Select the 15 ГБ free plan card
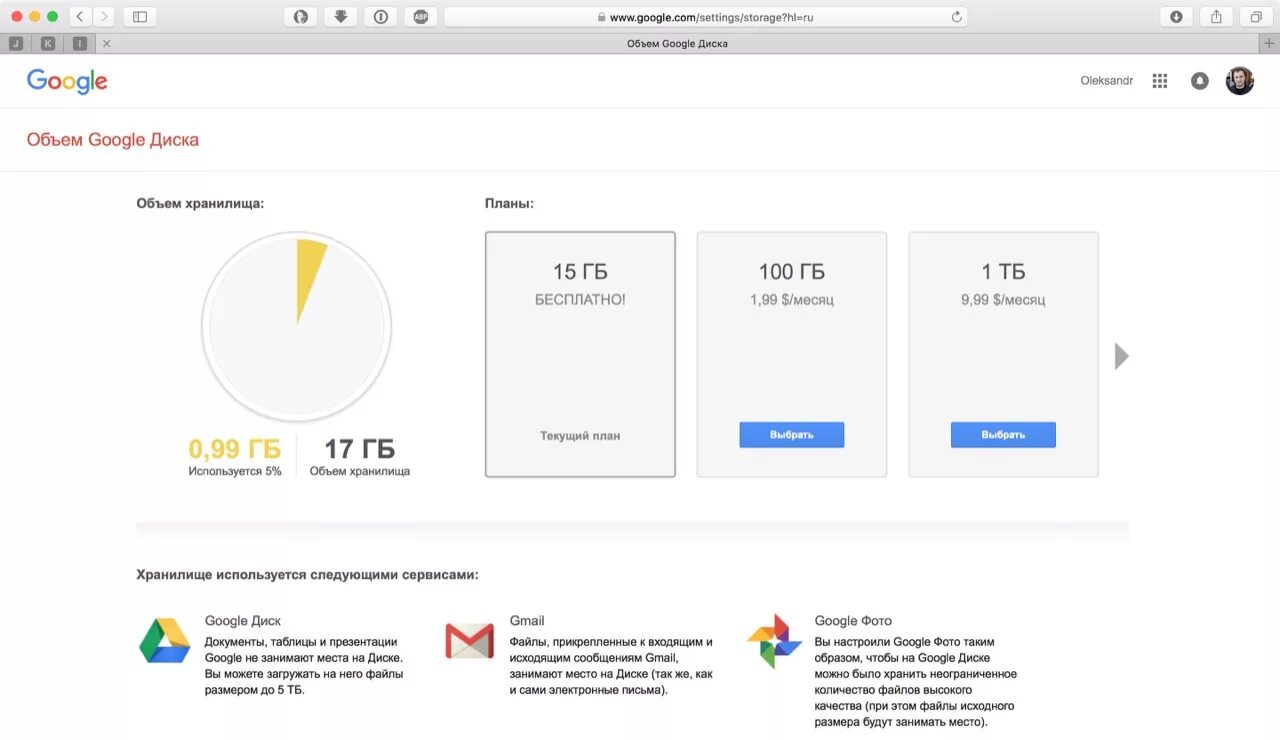This screenshot has height=740, width=1280. 580,354
